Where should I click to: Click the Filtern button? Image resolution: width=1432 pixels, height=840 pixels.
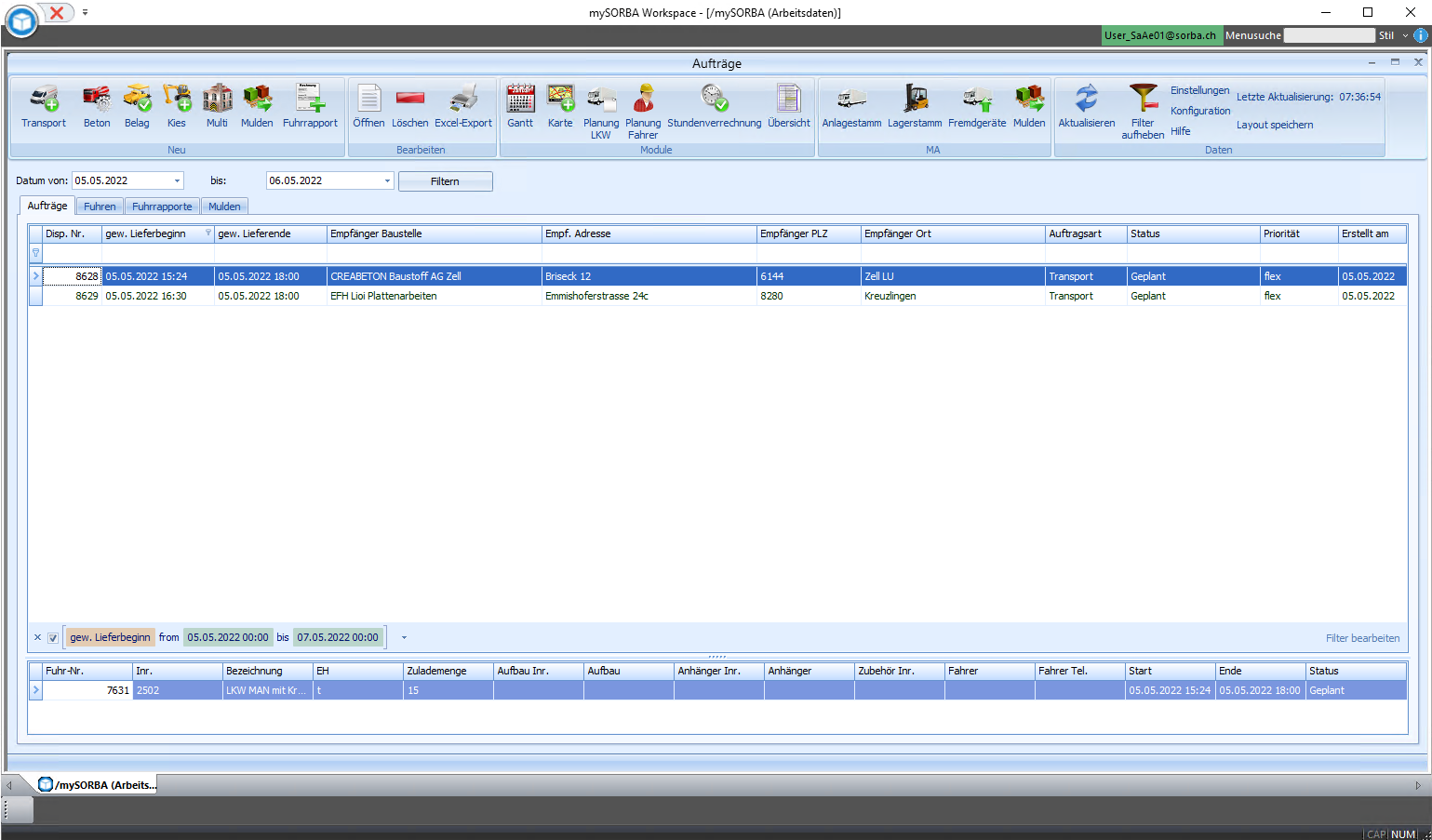tap(445, 181)
